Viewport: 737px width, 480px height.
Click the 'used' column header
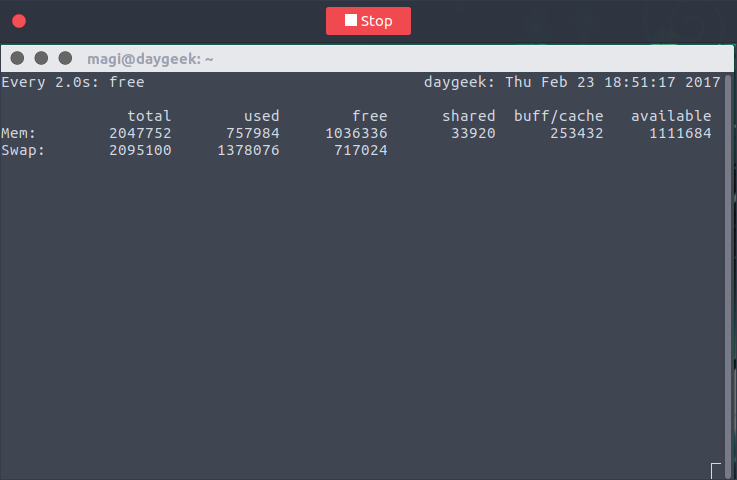(x=262, y=116)
